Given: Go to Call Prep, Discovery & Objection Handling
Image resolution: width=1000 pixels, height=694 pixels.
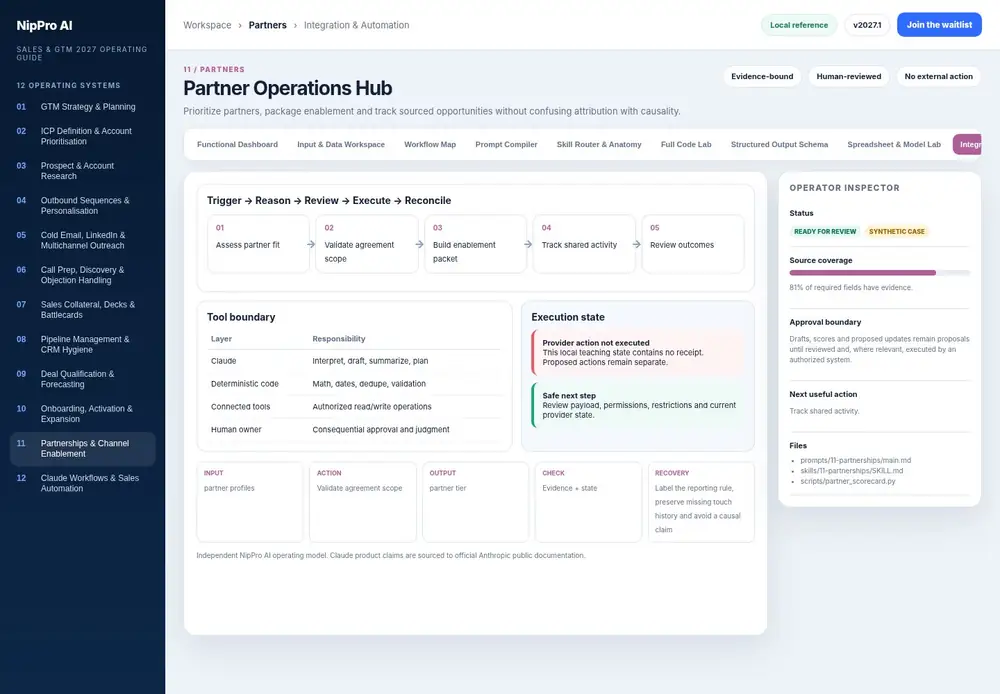Looking at the screenshot, I should click(x=83, y=275).
